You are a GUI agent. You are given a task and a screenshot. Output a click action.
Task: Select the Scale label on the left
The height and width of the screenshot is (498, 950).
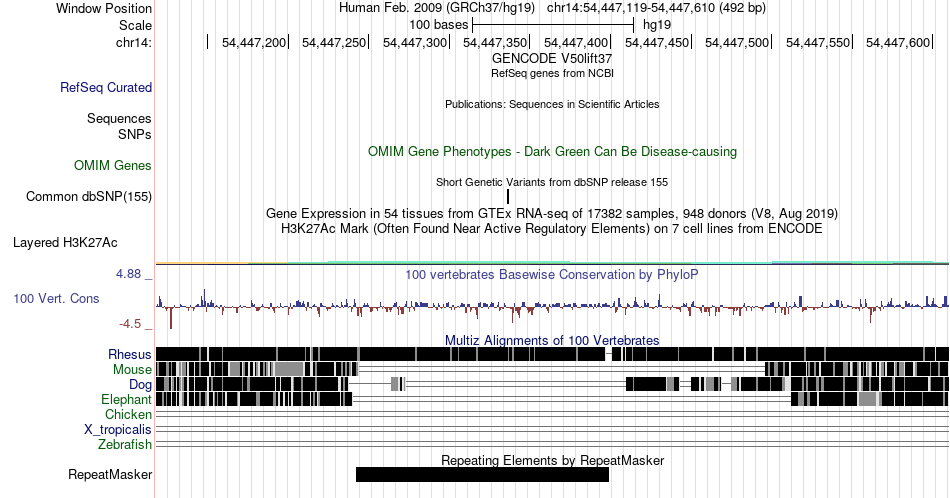(x=135, y=25)
